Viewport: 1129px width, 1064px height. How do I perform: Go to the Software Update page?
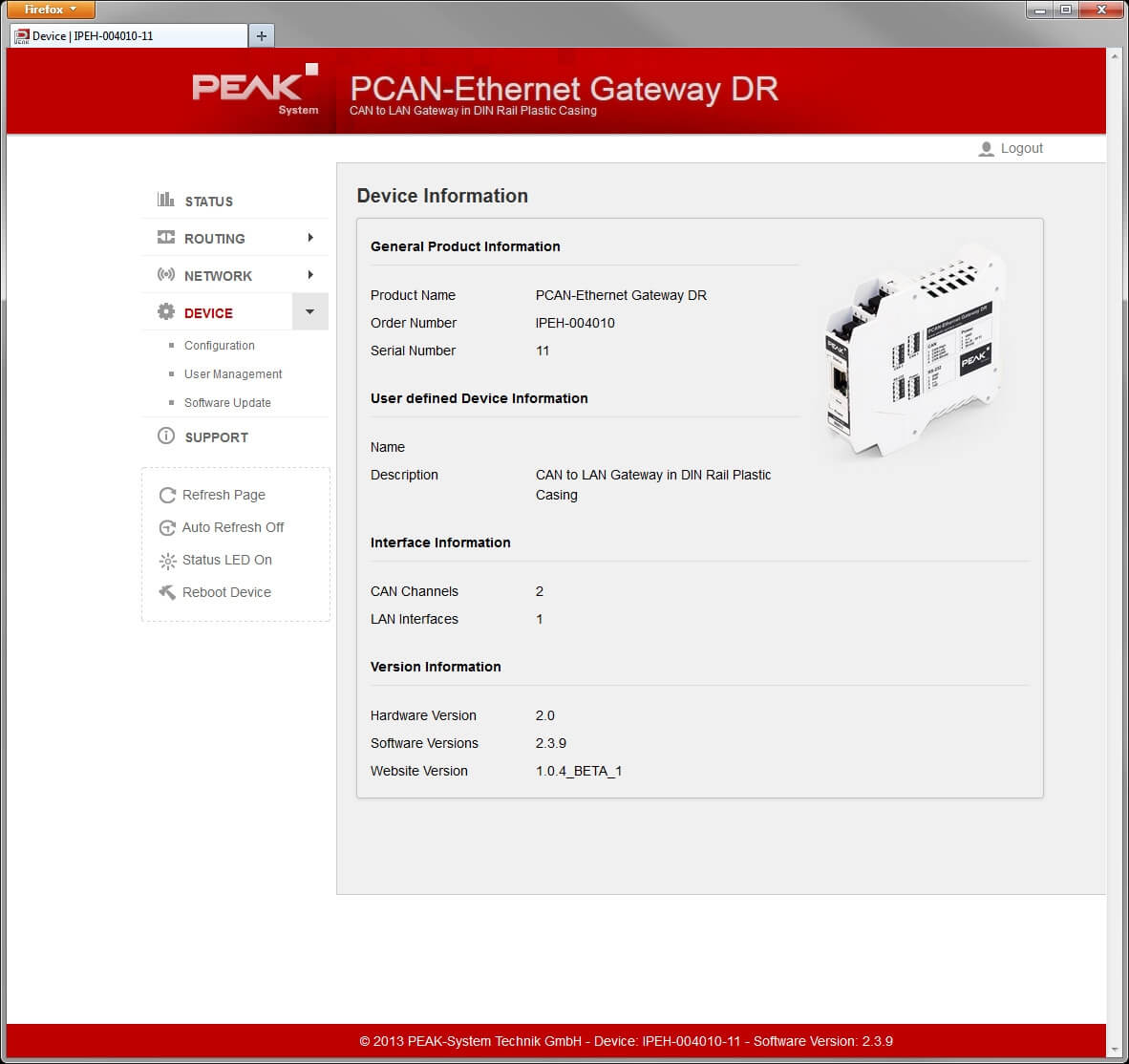[x=226, y=402]
